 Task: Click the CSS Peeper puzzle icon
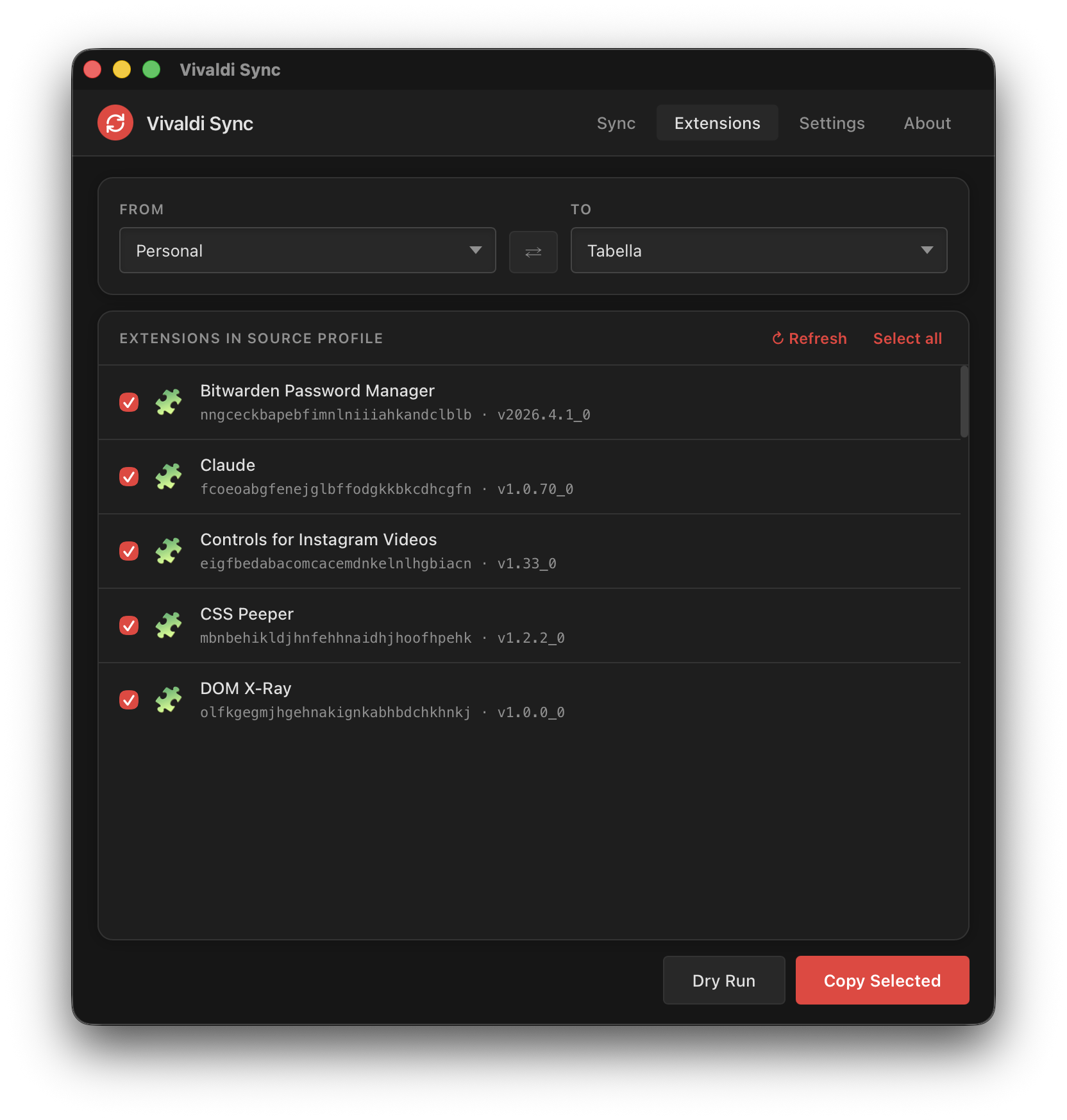pyautogui.click(x=169, y=625)
